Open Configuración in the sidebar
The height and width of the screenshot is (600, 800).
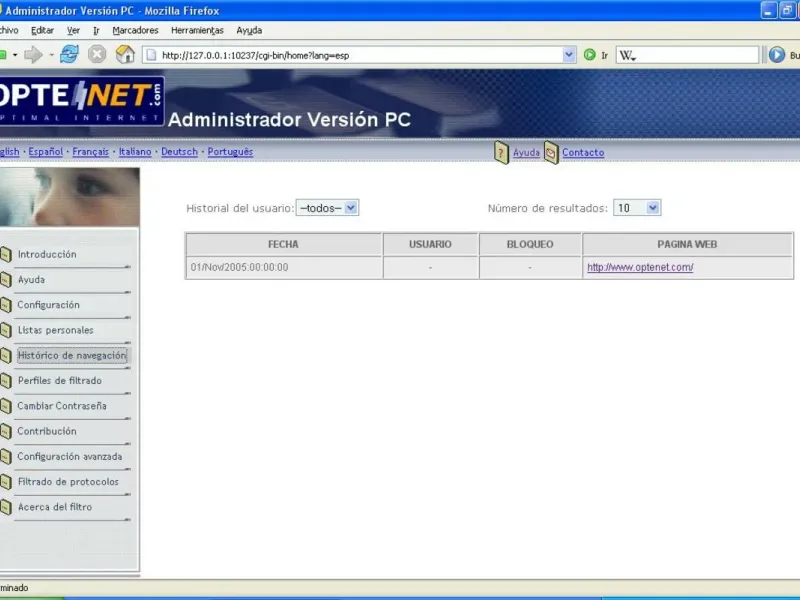48,305
